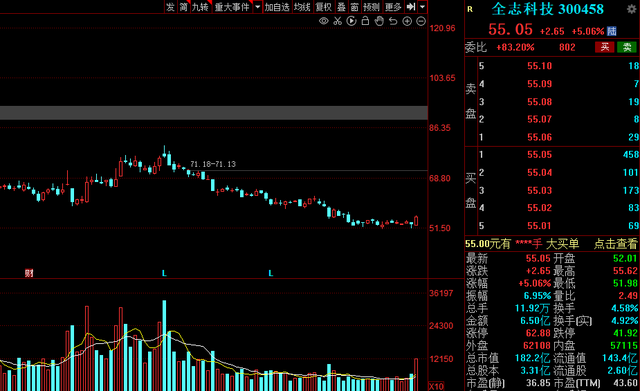Click the green 卖 sell button
Screen dimensions: 640x391
click(x=627, y=47)
